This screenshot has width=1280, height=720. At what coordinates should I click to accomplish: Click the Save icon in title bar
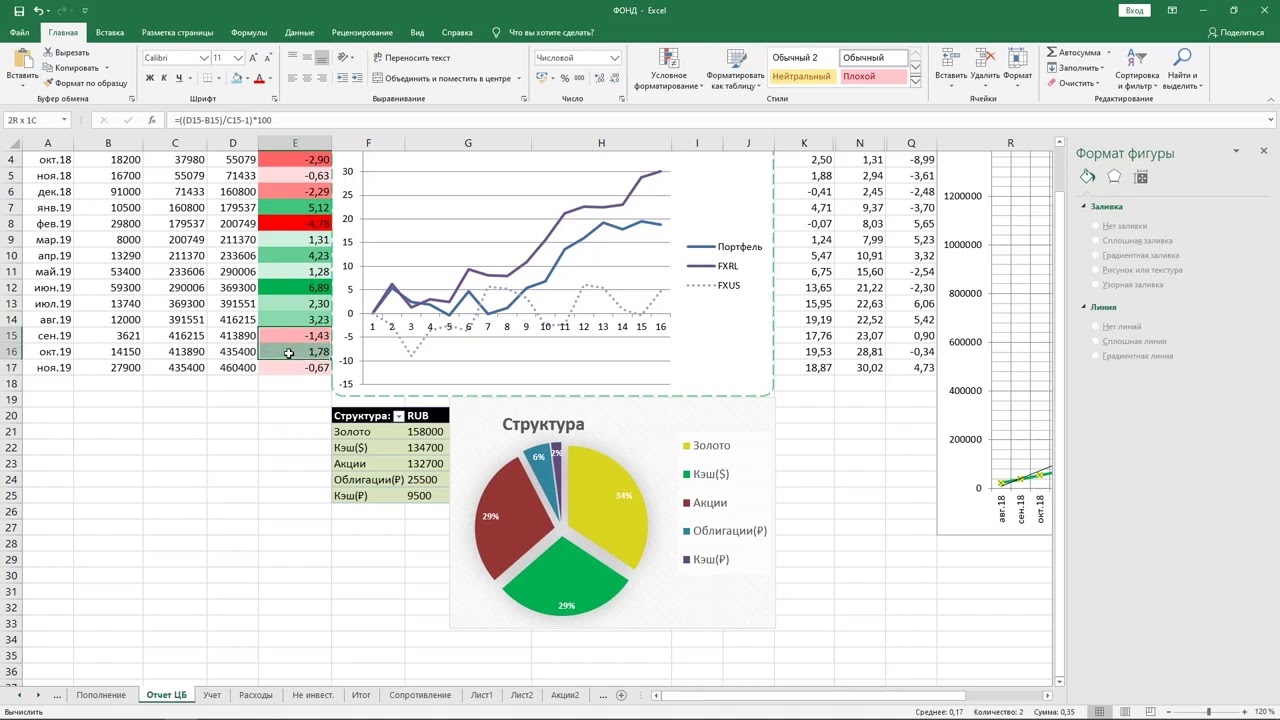pyautogui.click(x=19, y=11)
